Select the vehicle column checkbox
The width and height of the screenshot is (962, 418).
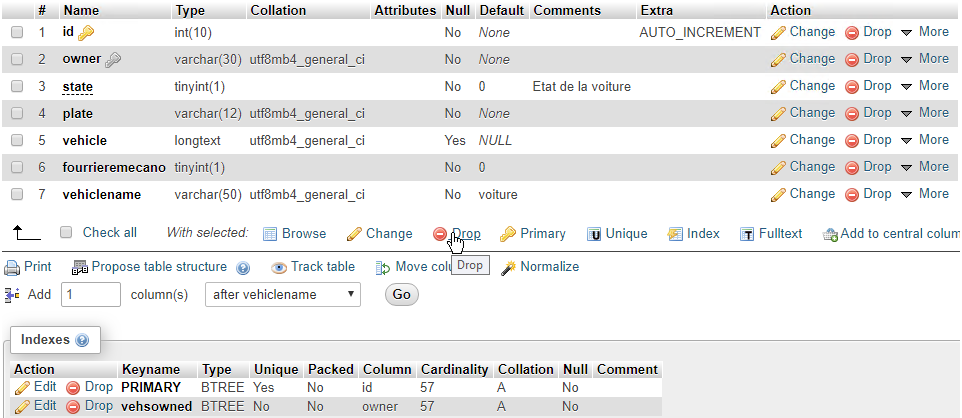pyautogui.click(x=17, y=140)
